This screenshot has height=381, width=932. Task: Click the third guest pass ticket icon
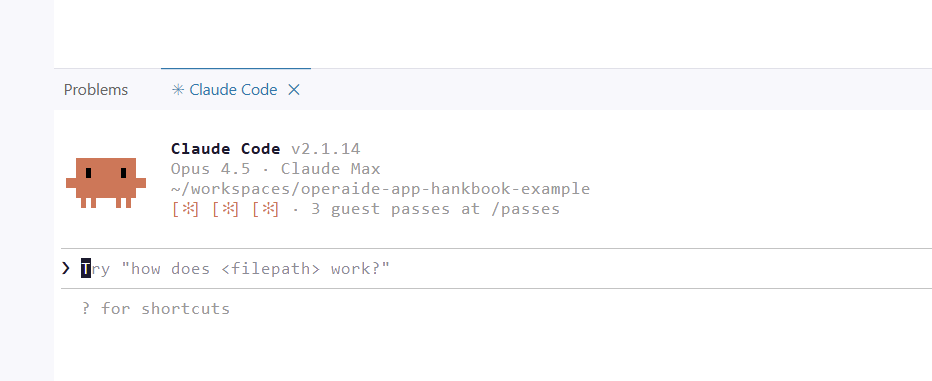tap(266, 209)
